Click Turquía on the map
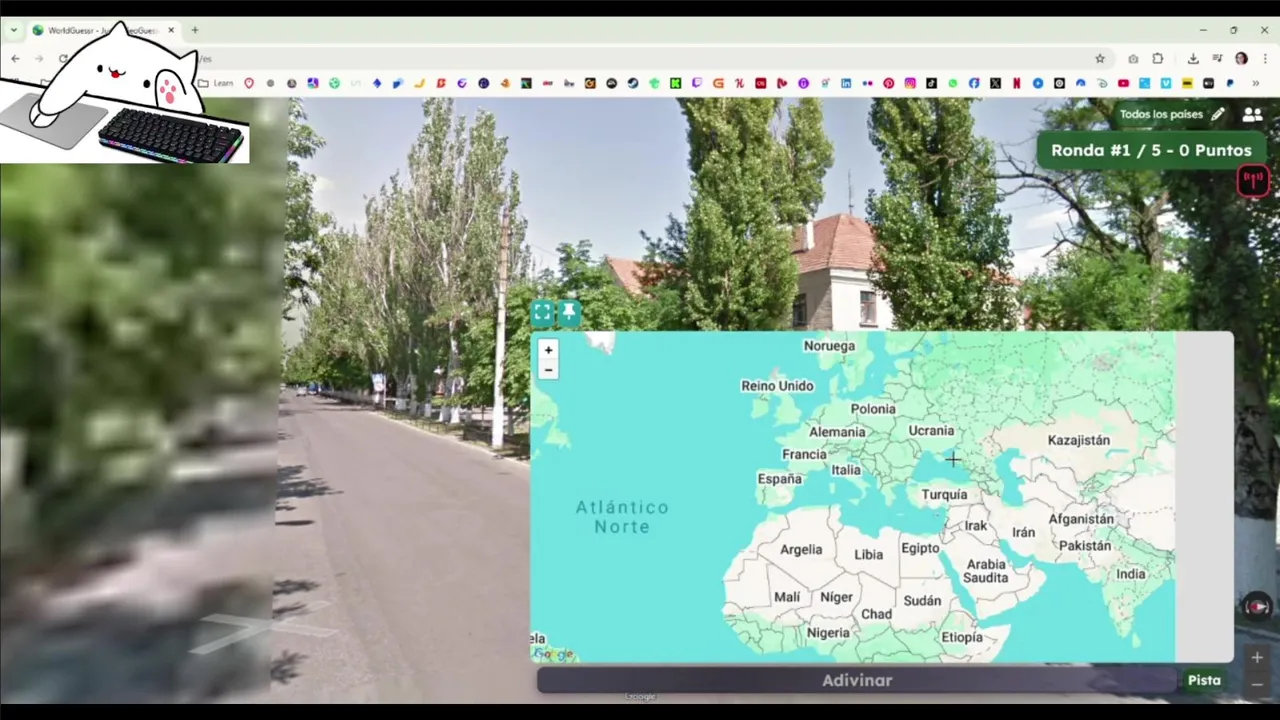 coord(944,494)
